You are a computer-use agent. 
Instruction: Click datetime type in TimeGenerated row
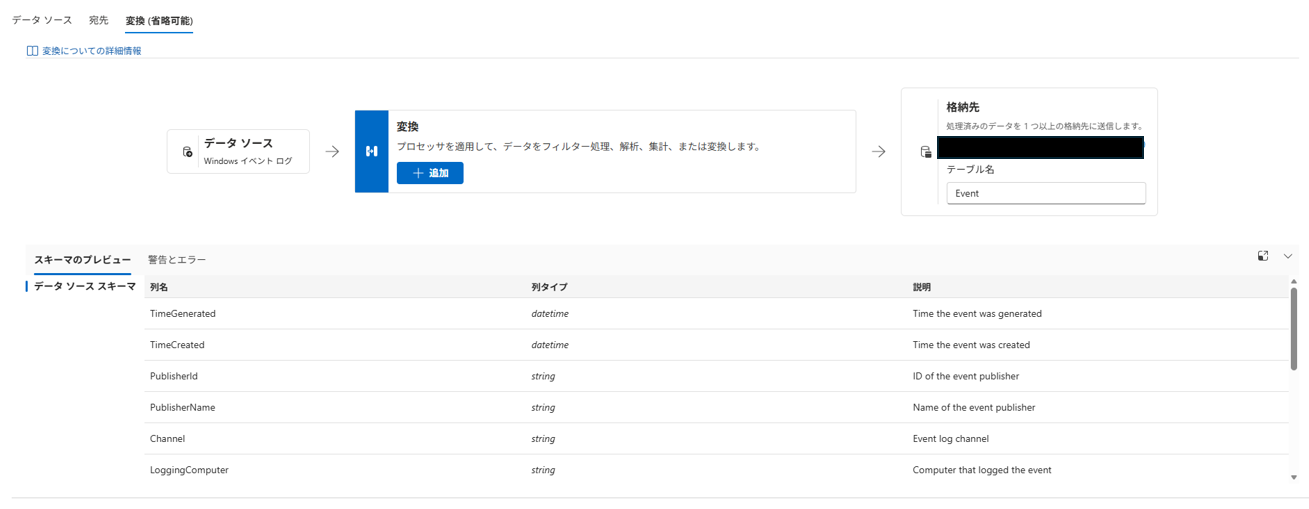tap(550, 313)
